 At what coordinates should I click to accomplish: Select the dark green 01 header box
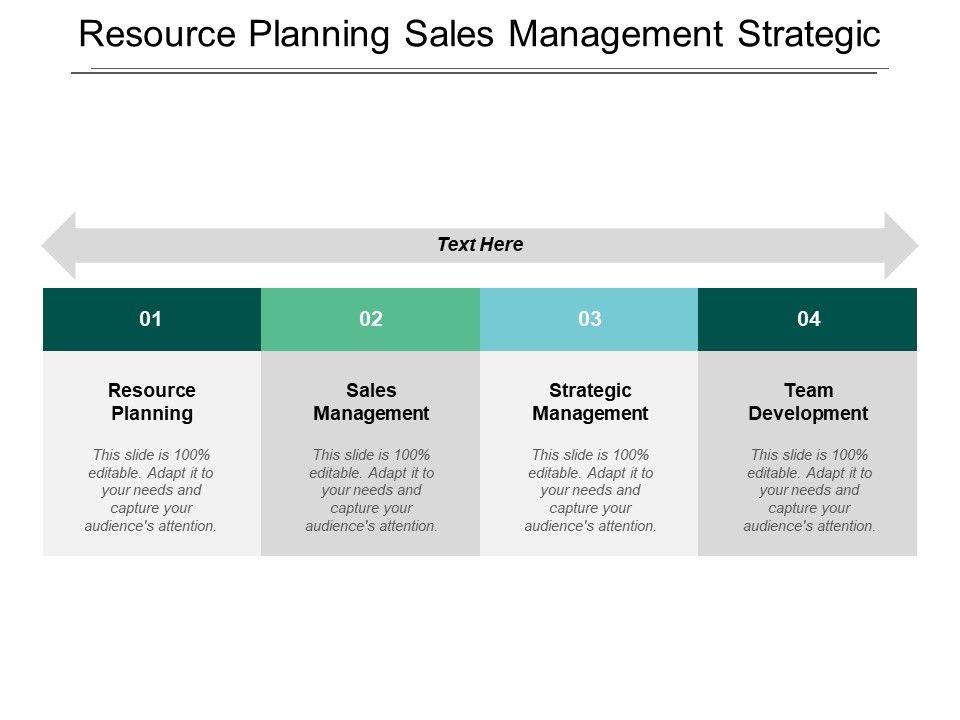pyautogui.click(x=151, y=319)
